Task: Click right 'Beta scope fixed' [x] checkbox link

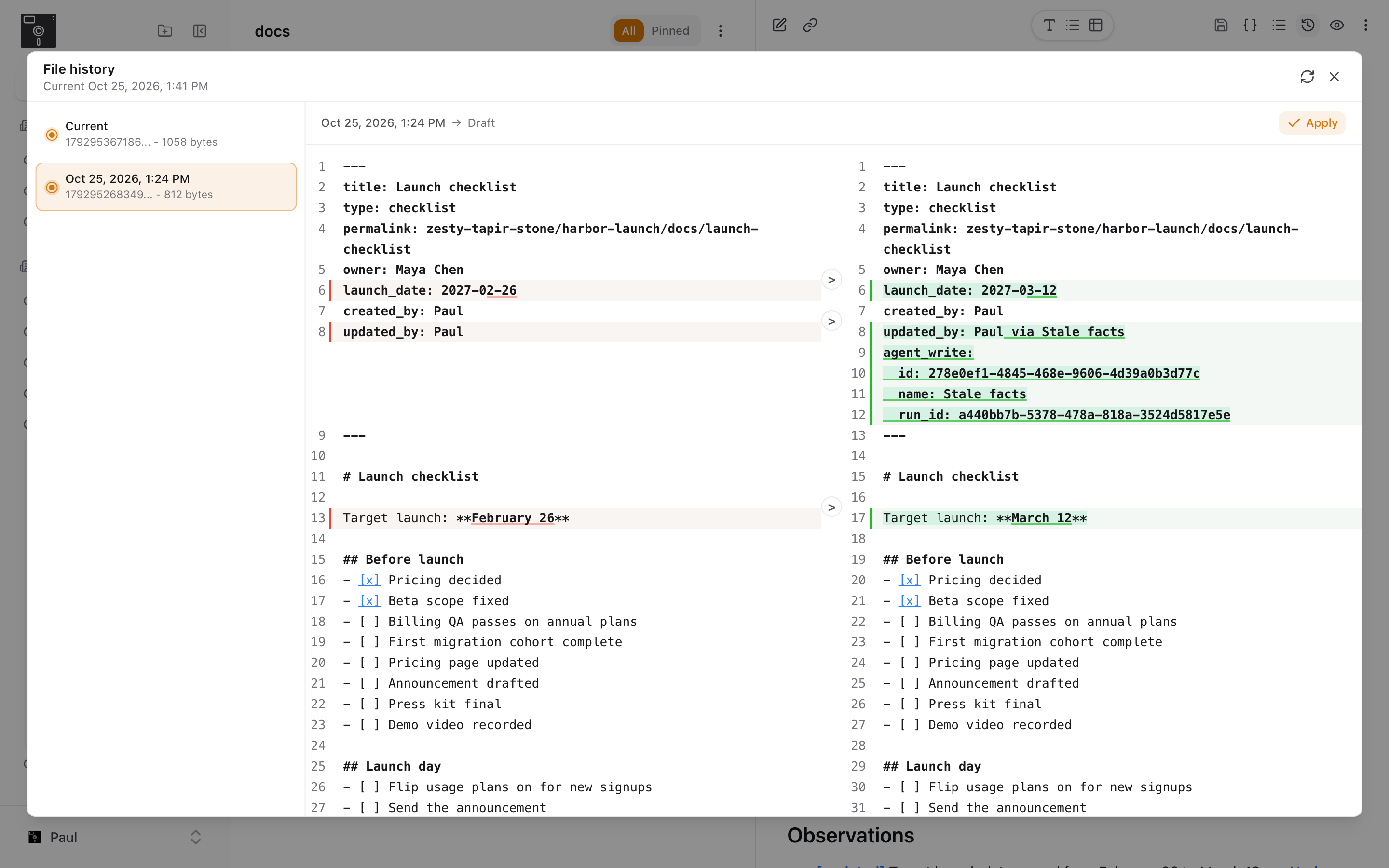Action: click(x=909, y=600)
